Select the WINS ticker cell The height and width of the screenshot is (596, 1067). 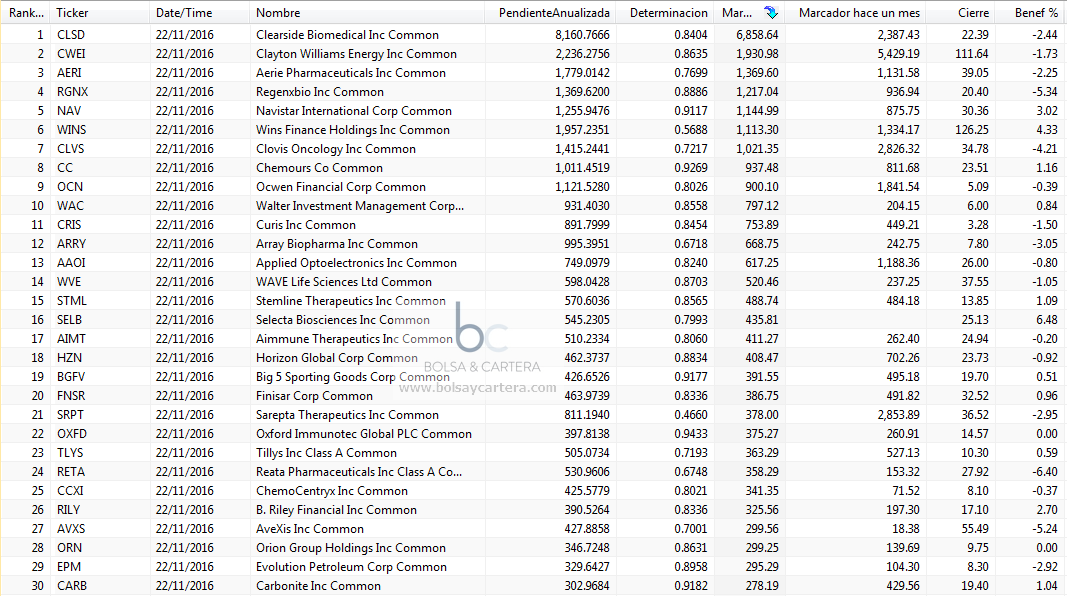pos(71,130)
